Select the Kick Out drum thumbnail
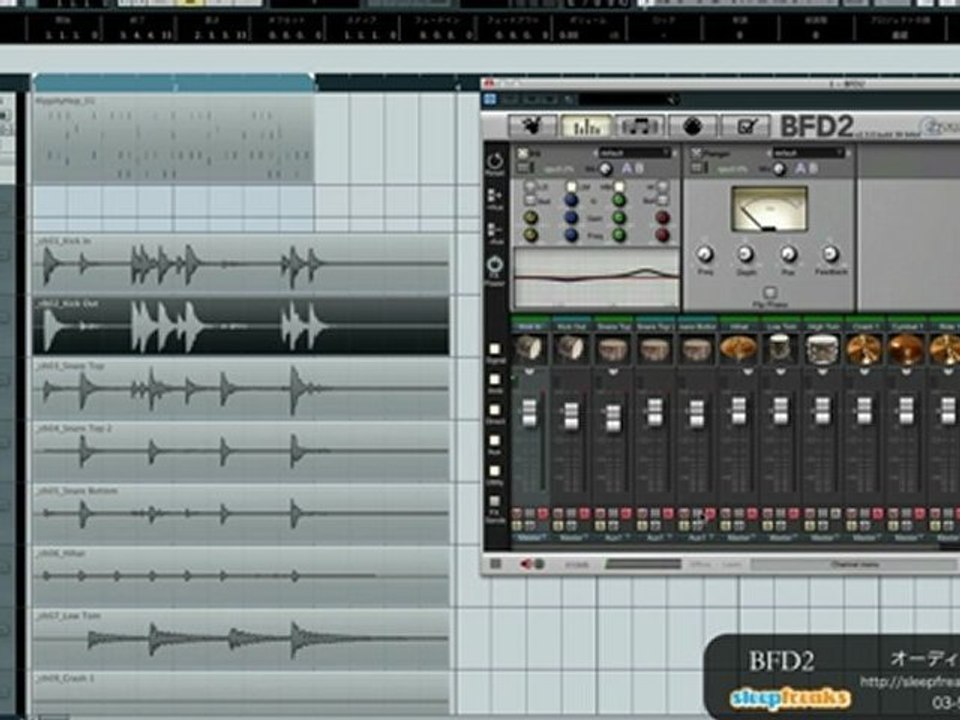The image size is (960, 720). (571, 348)
